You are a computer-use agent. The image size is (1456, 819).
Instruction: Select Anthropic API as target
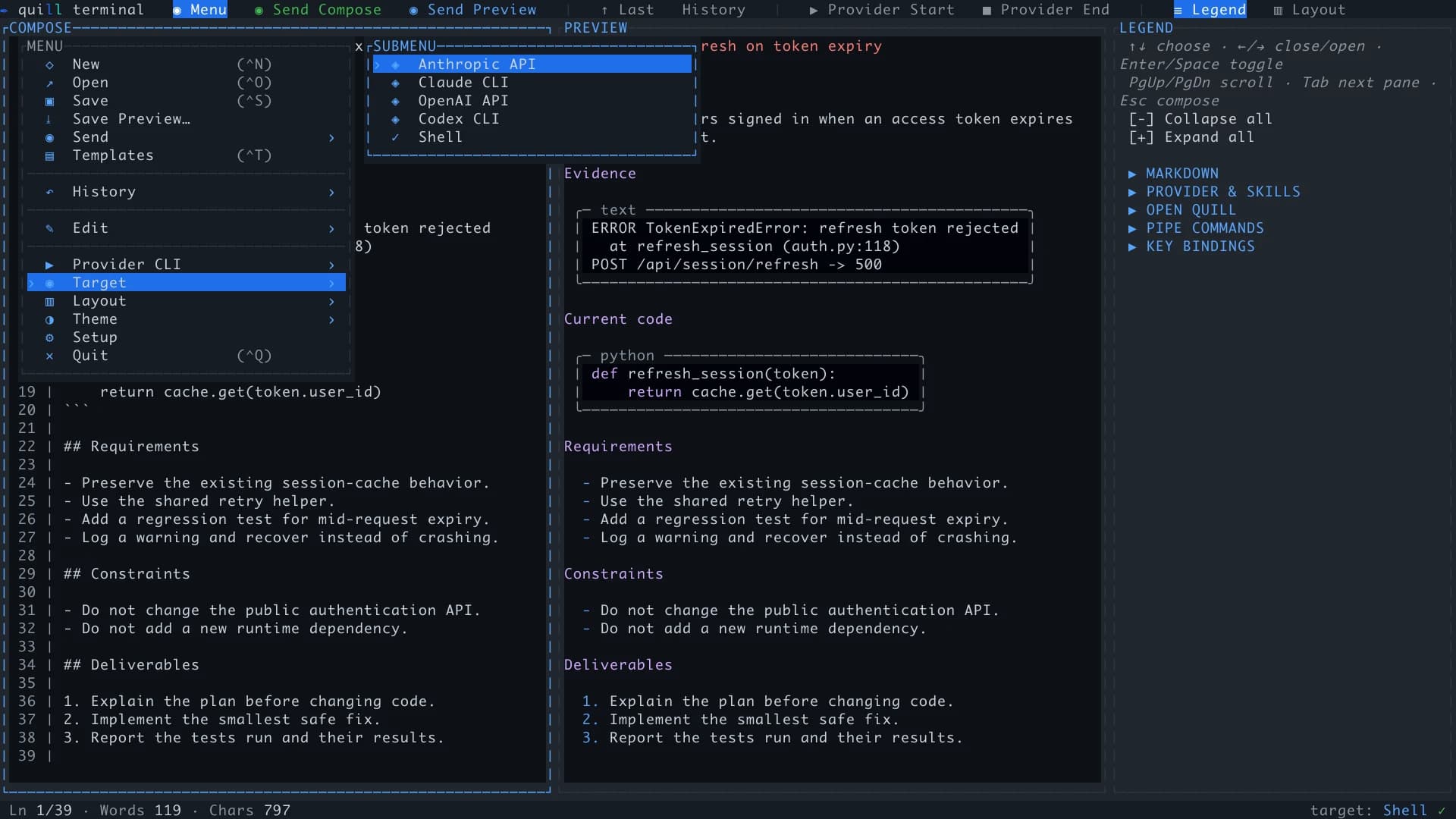pyautogui.click(x=532, y=64)
